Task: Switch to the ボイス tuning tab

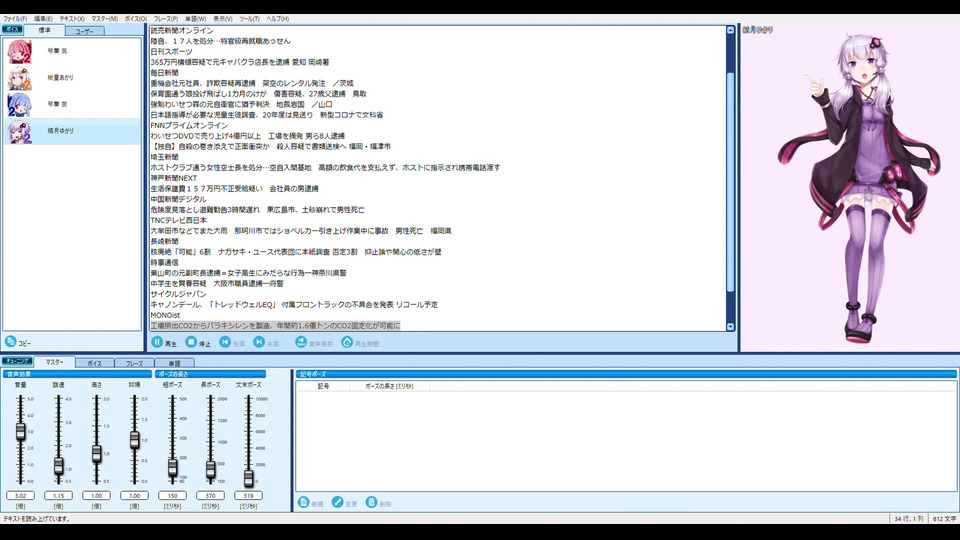Action: pos(94,363)
